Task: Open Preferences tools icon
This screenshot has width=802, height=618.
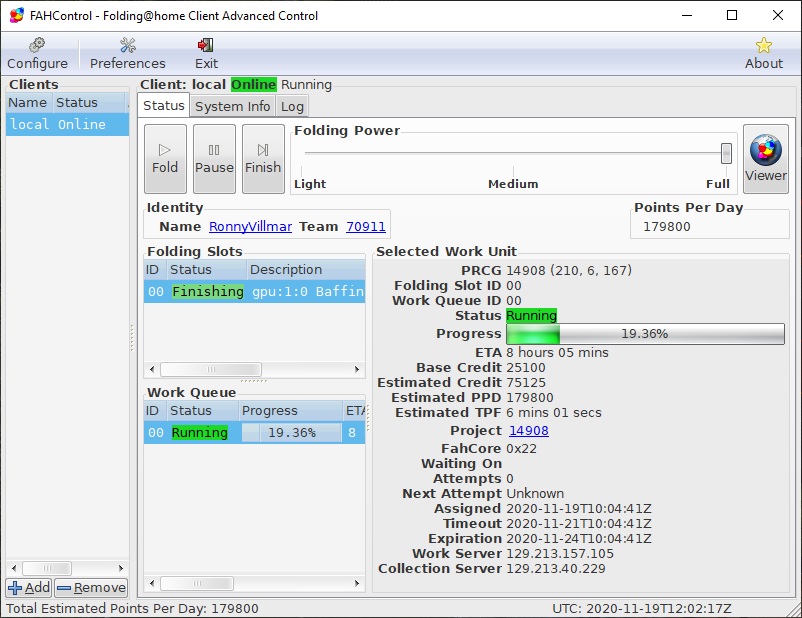Action: (128, 46)
